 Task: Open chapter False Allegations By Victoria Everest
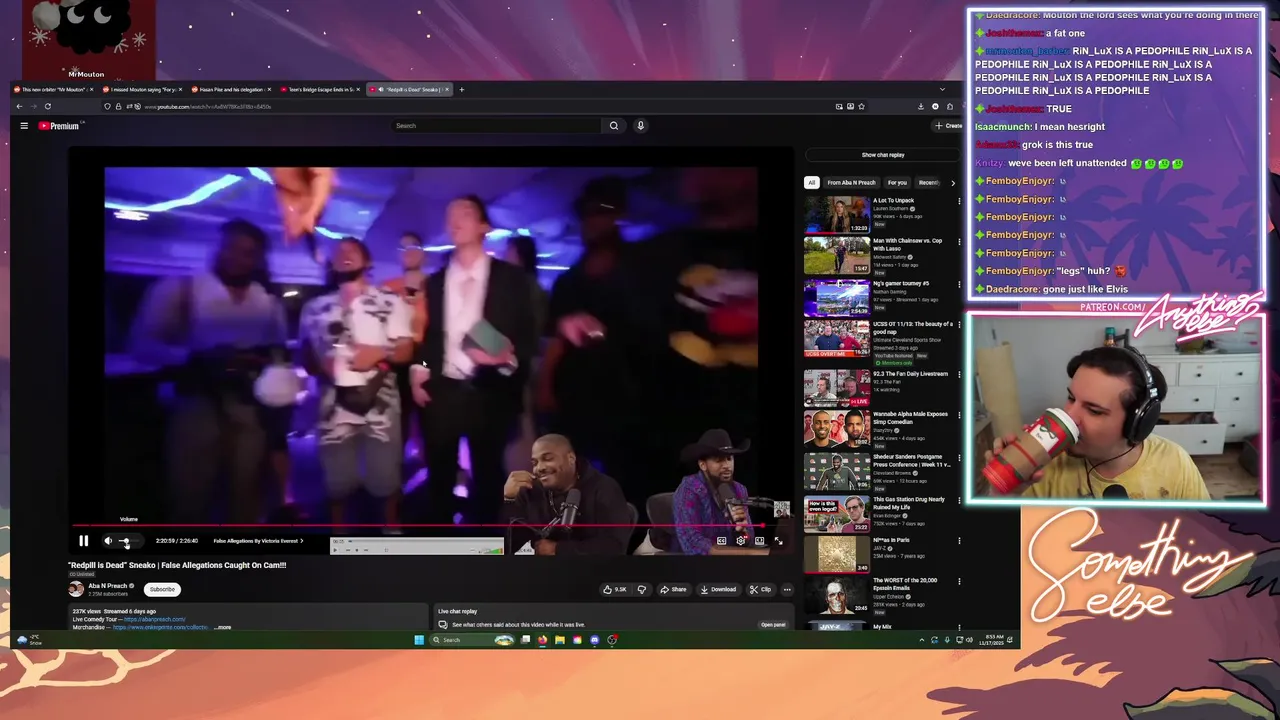(258, 541)
